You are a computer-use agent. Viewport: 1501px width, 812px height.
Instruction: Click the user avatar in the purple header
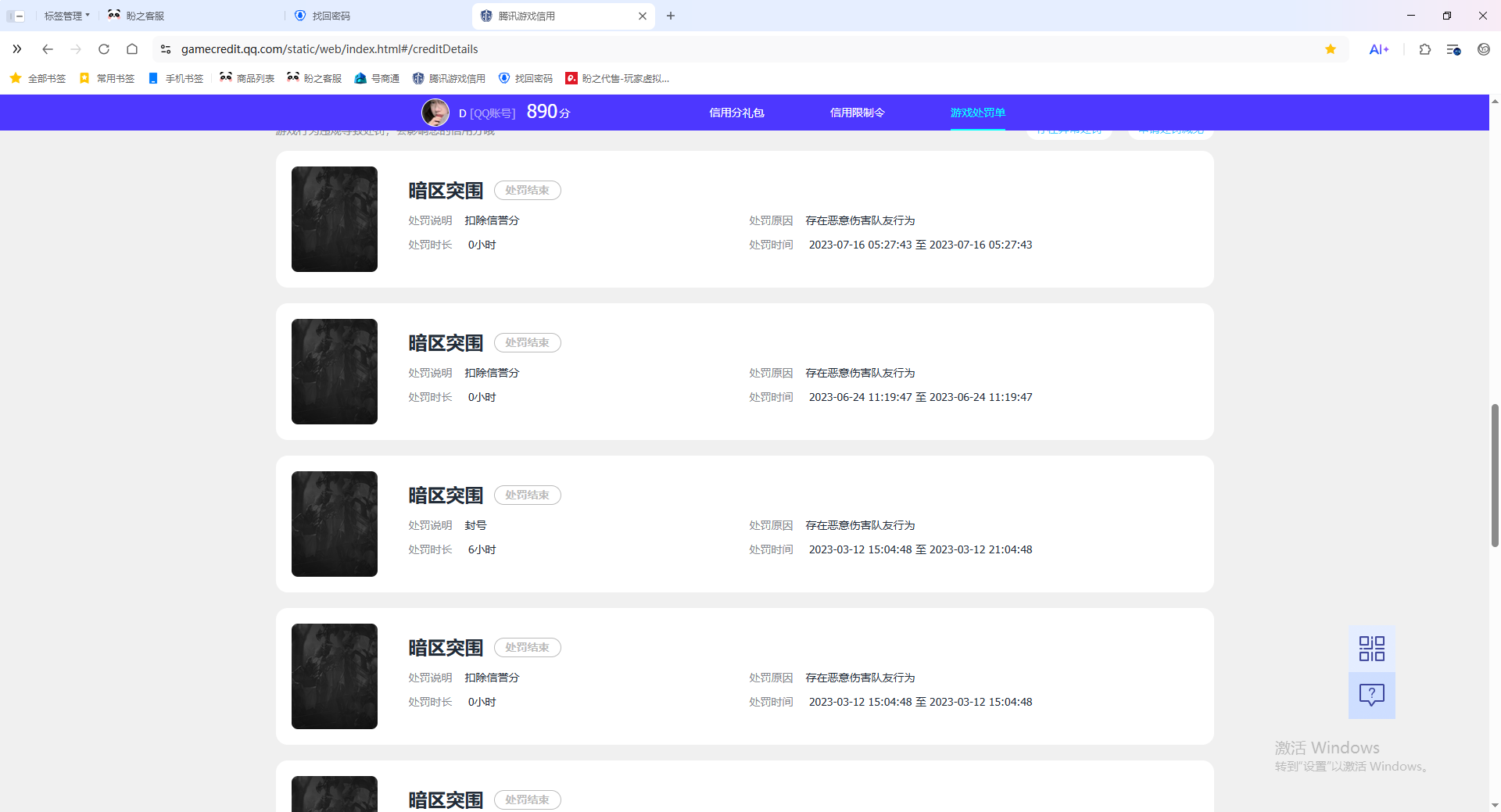435,113
